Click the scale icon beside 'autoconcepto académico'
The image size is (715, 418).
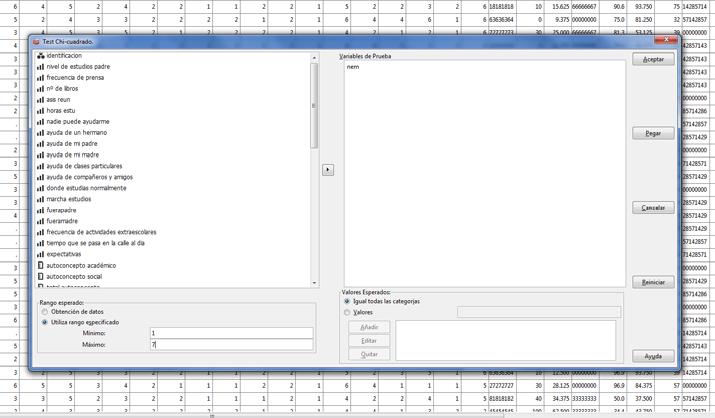click(41, 266)
